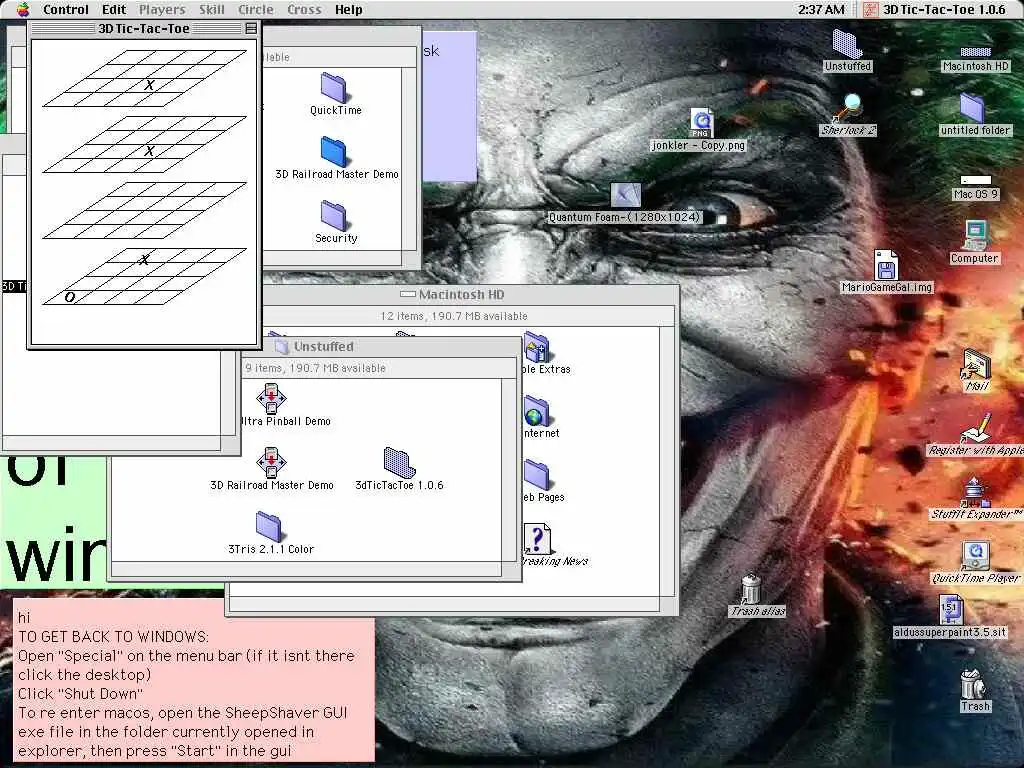Select the Trash icon
1024x768 pixels.
pos(975,690)
